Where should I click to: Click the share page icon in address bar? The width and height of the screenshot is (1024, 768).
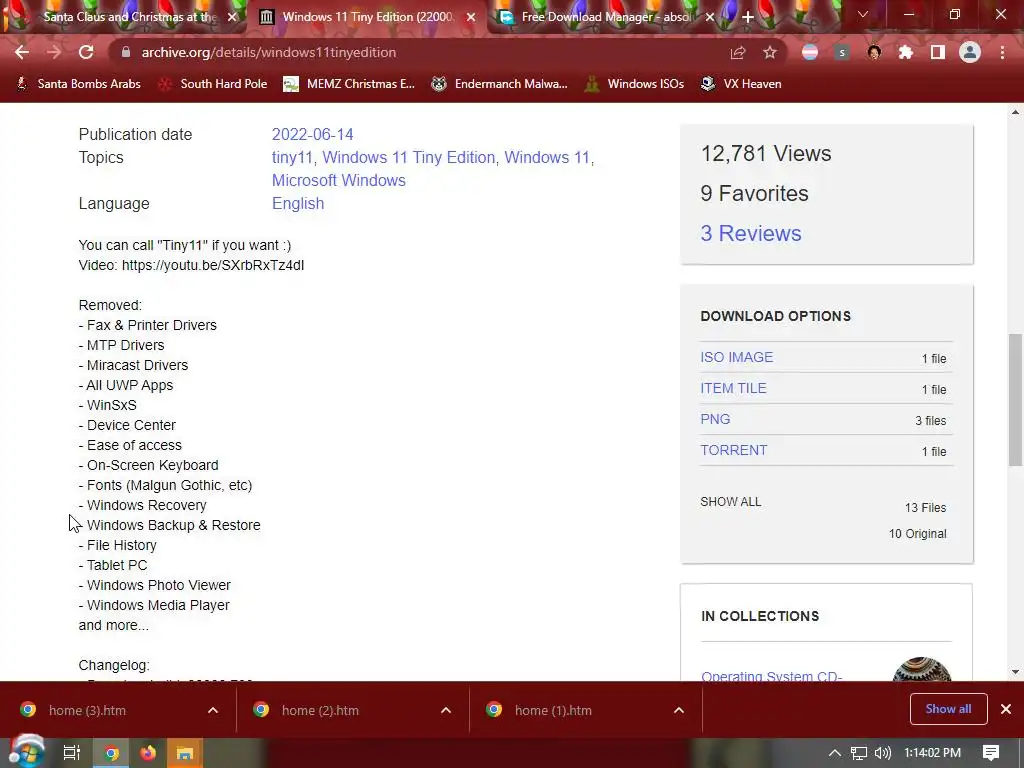pyautogui.click(x=738, y=52)
